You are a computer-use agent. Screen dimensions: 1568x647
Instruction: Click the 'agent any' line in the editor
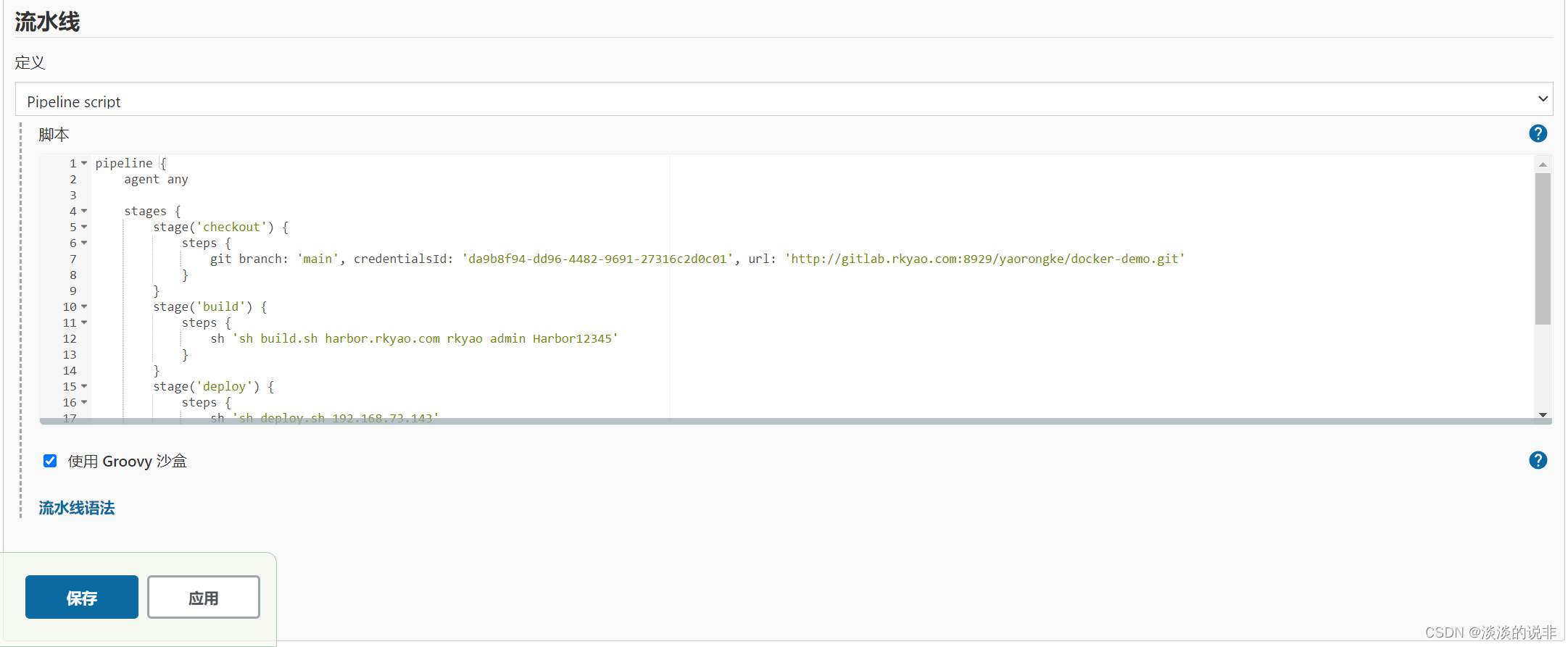pyautogui.click(x=156, y=179)
